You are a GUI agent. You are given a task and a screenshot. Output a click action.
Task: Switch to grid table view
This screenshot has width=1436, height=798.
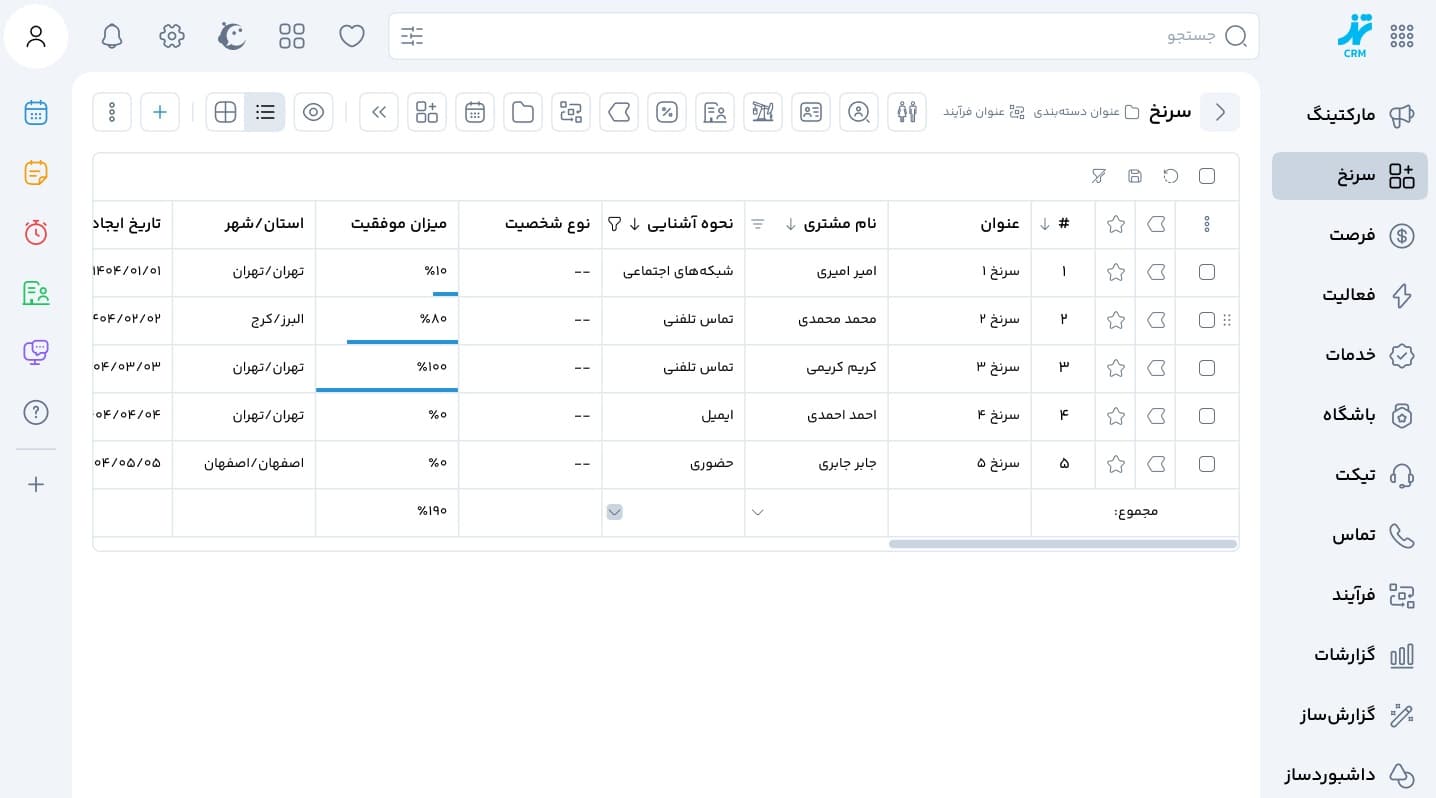click(226, 112)
